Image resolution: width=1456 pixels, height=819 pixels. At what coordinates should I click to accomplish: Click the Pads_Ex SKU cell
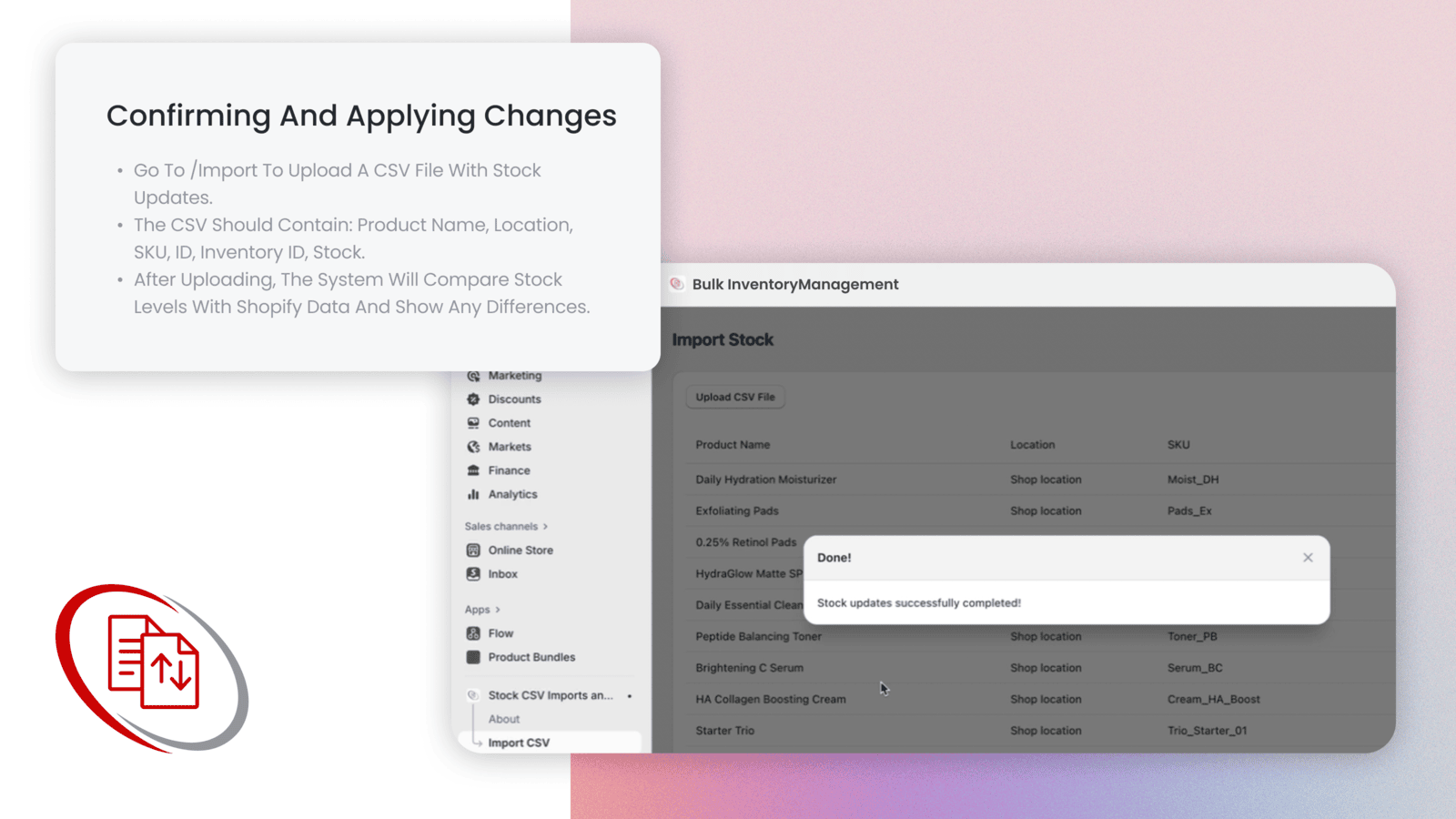click(x=1189, y=511)
